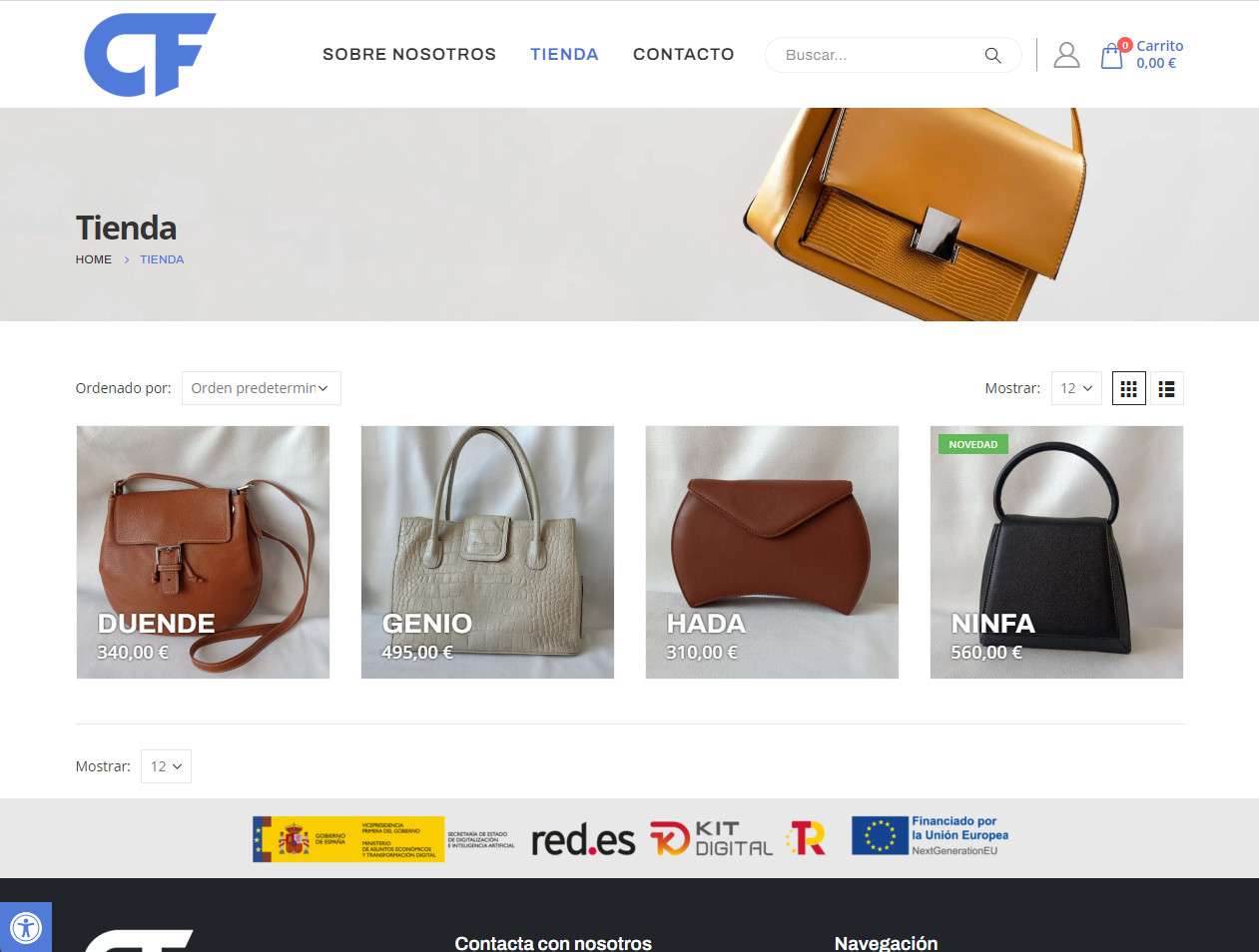Expand the bottom 'Mostrar' count dropdown
The width and height of the screenshot is (1259, 952).
tap(166, 766)
